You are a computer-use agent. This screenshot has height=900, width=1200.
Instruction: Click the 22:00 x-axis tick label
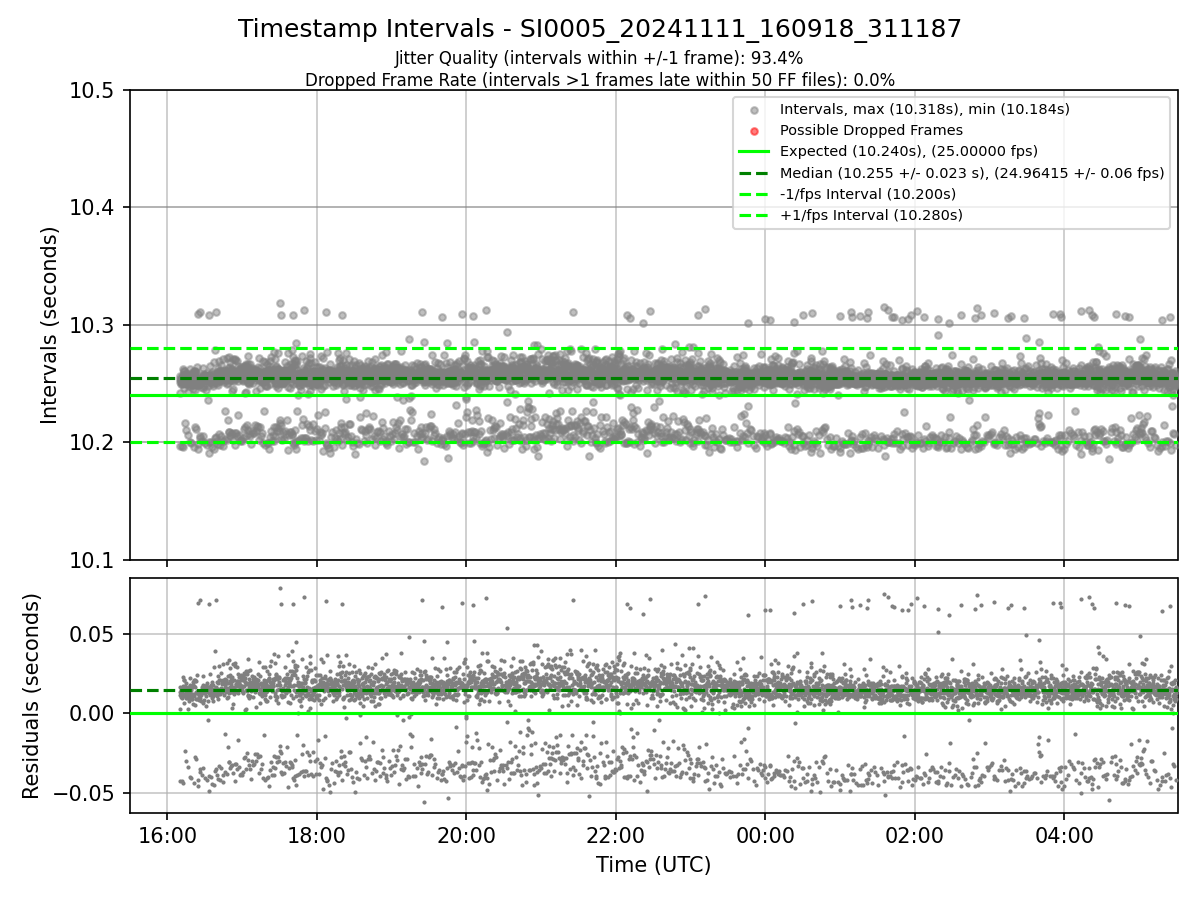tap(616, 834)
